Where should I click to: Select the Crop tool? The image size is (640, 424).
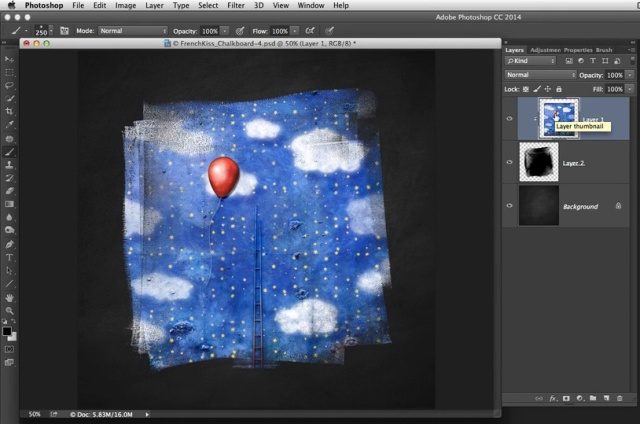pyautogui.click(x=10, y=111)
